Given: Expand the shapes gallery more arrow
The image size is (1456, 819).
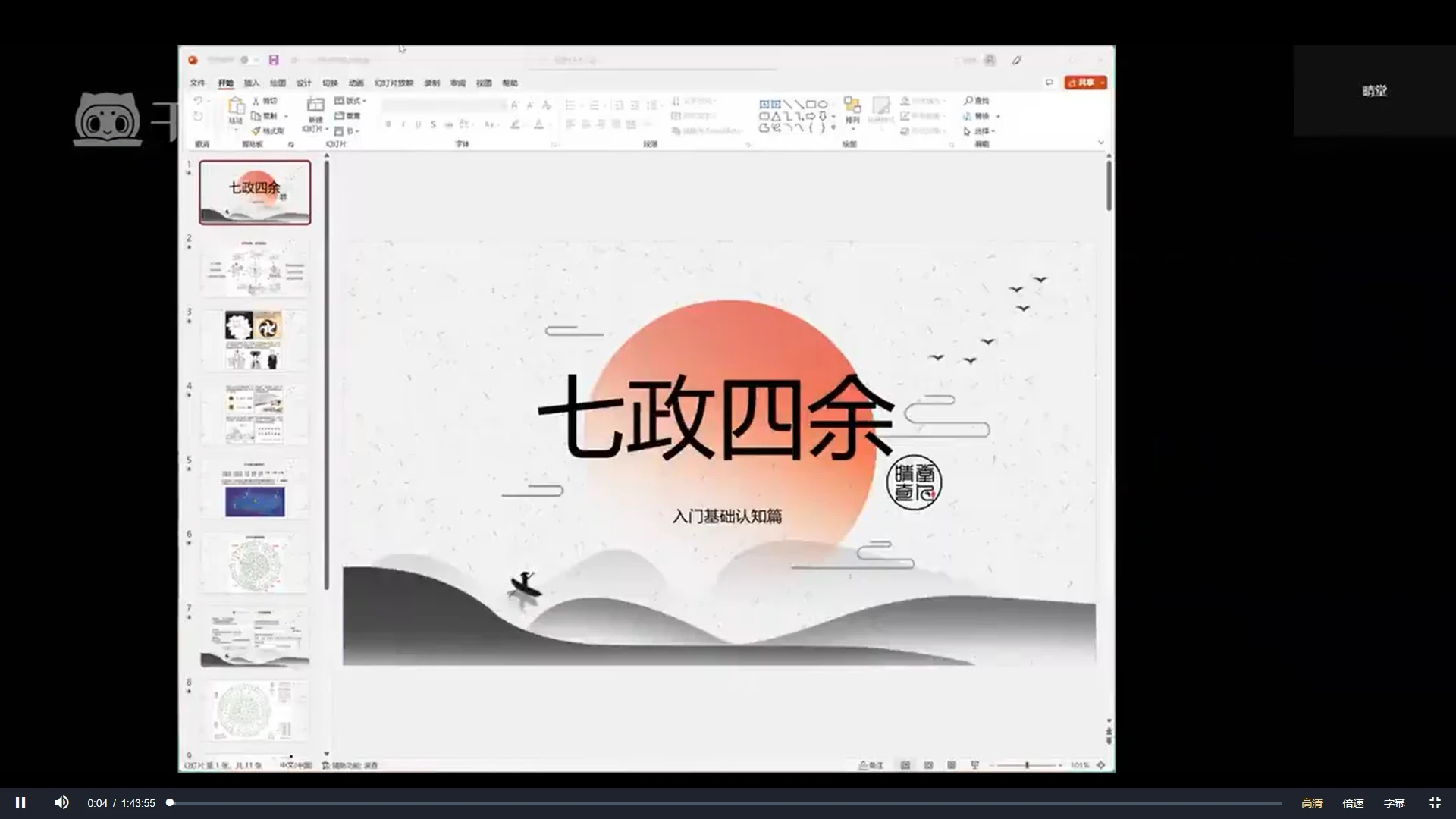Looking at the screenshot, I should (833, 129).
